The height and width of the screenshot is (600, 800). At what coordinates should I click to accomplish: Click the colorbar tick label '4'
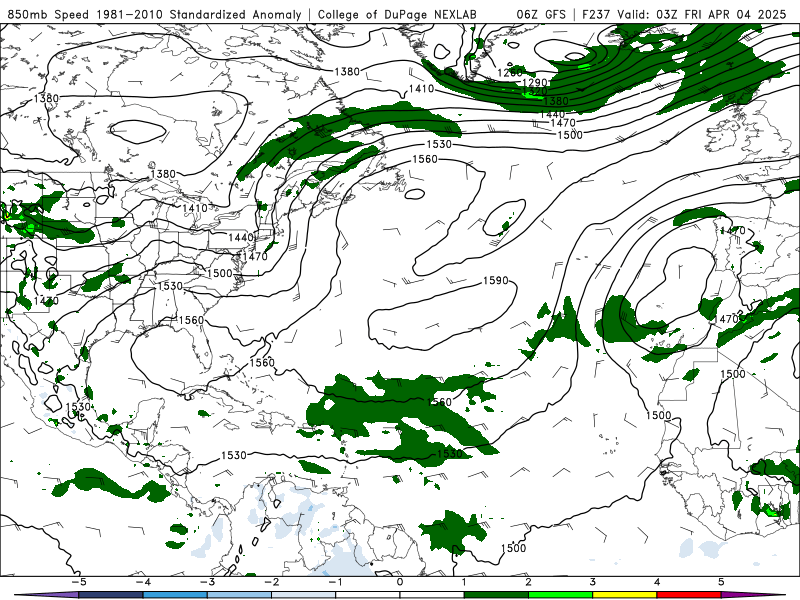pos(657,582)
